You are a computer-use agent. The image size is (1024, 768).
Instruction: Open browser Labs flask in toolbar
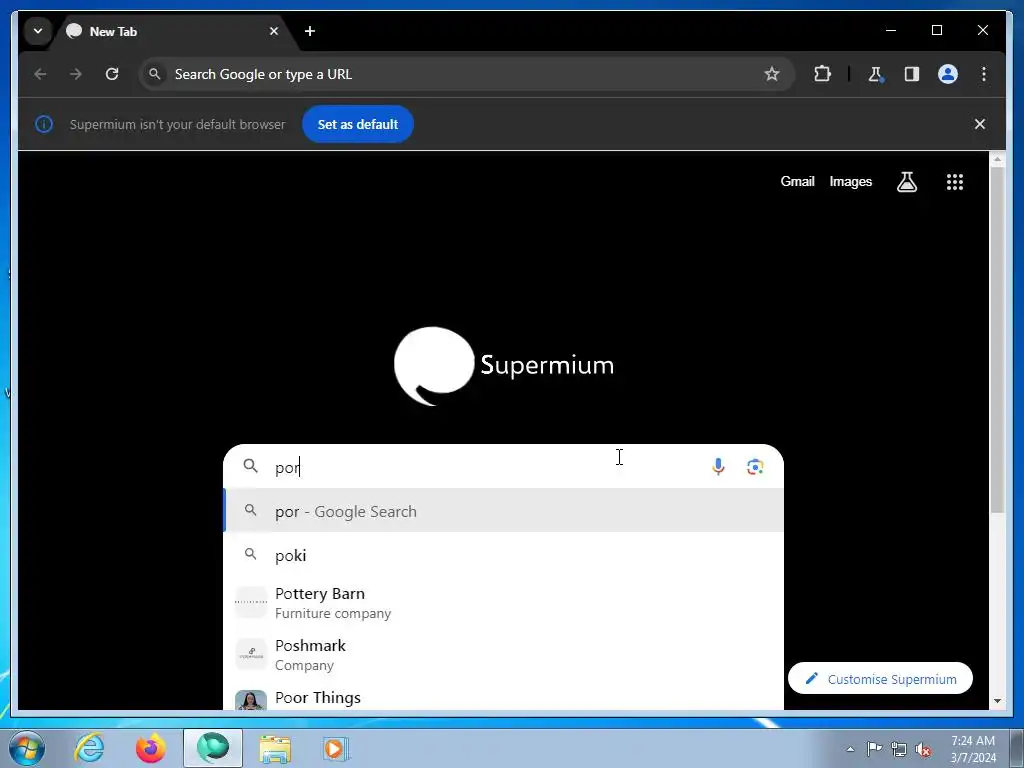pyautogui.click(x=875, y=74)
